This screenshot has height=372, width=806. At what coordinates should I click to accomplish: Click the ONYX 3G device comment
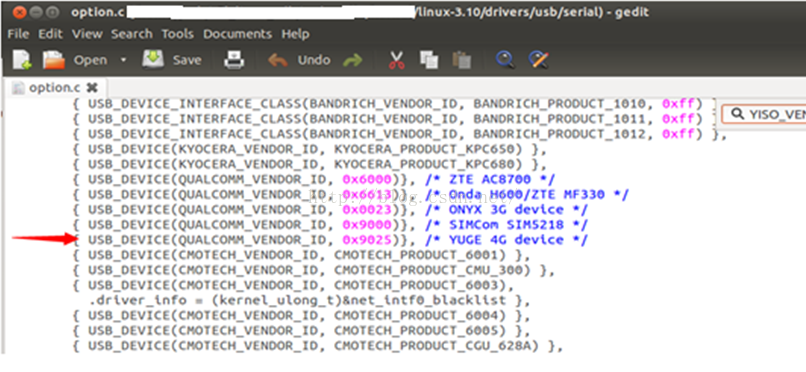[x=506, y=210]
